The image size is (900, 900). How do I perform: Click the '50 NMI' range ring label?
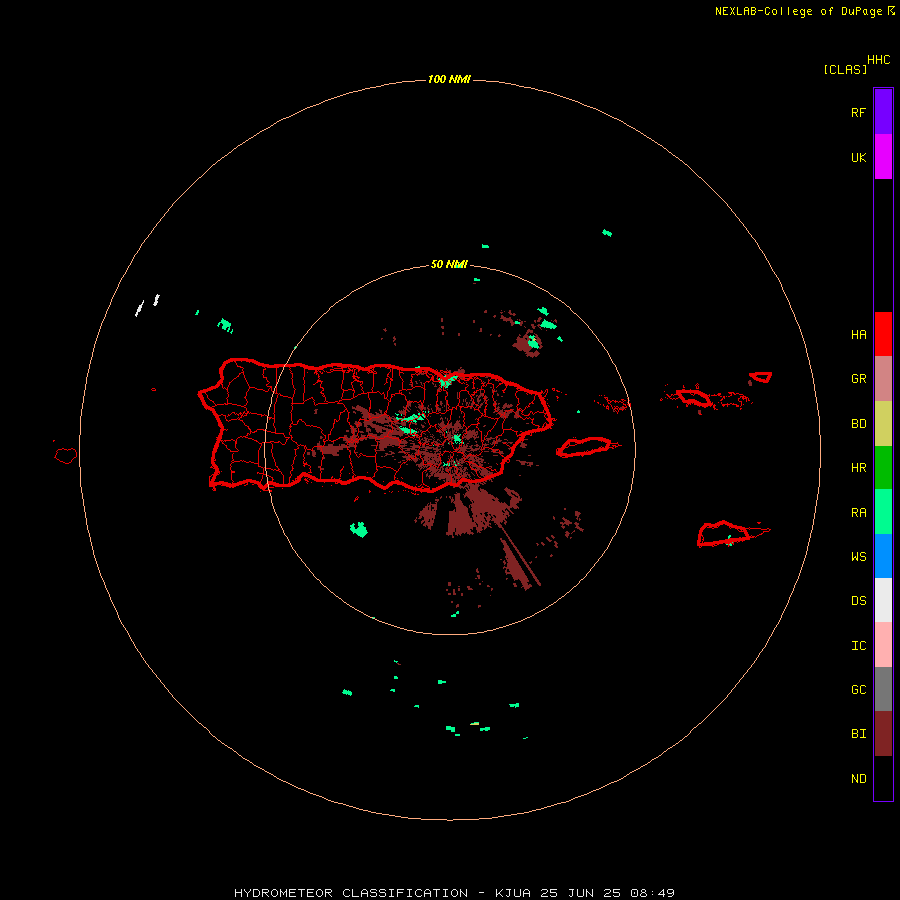tap(449, 264)
